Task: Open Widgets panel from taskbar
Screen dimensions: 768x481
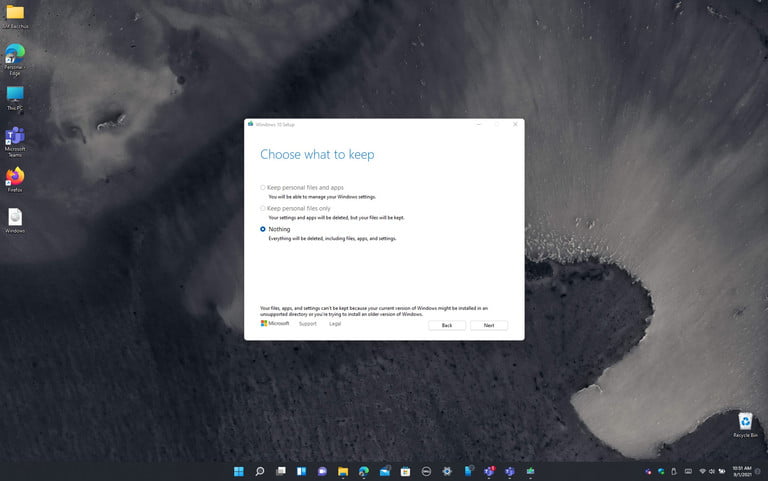Action: [301, 471]
